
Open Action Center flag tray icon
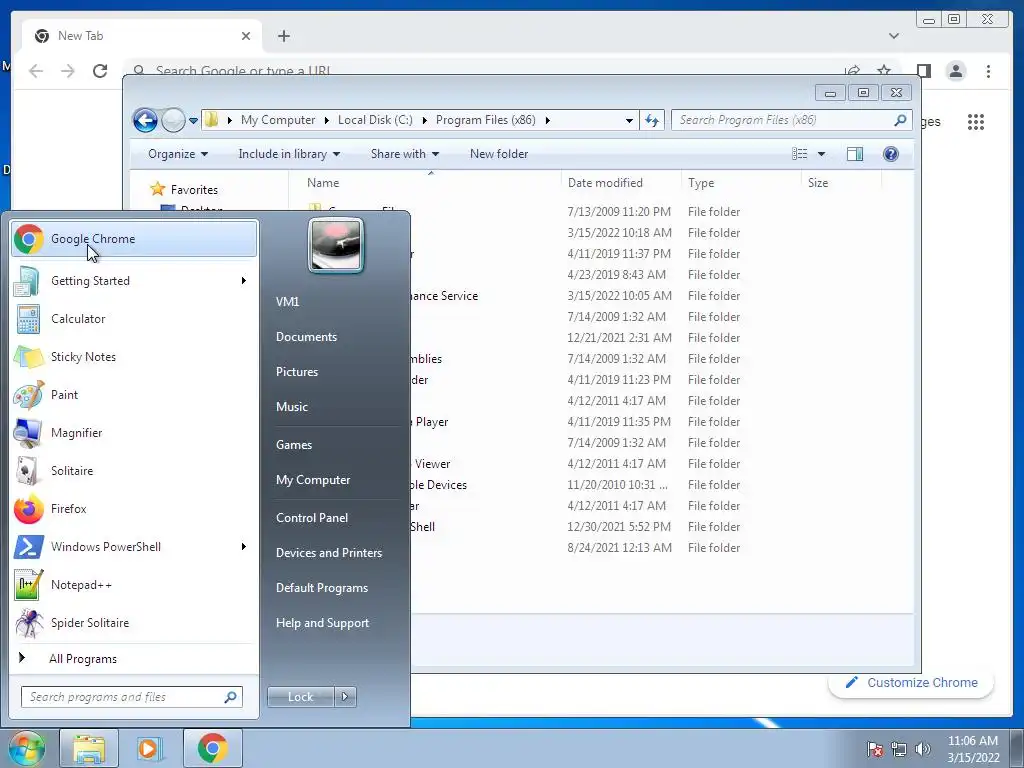coord(875,749)
